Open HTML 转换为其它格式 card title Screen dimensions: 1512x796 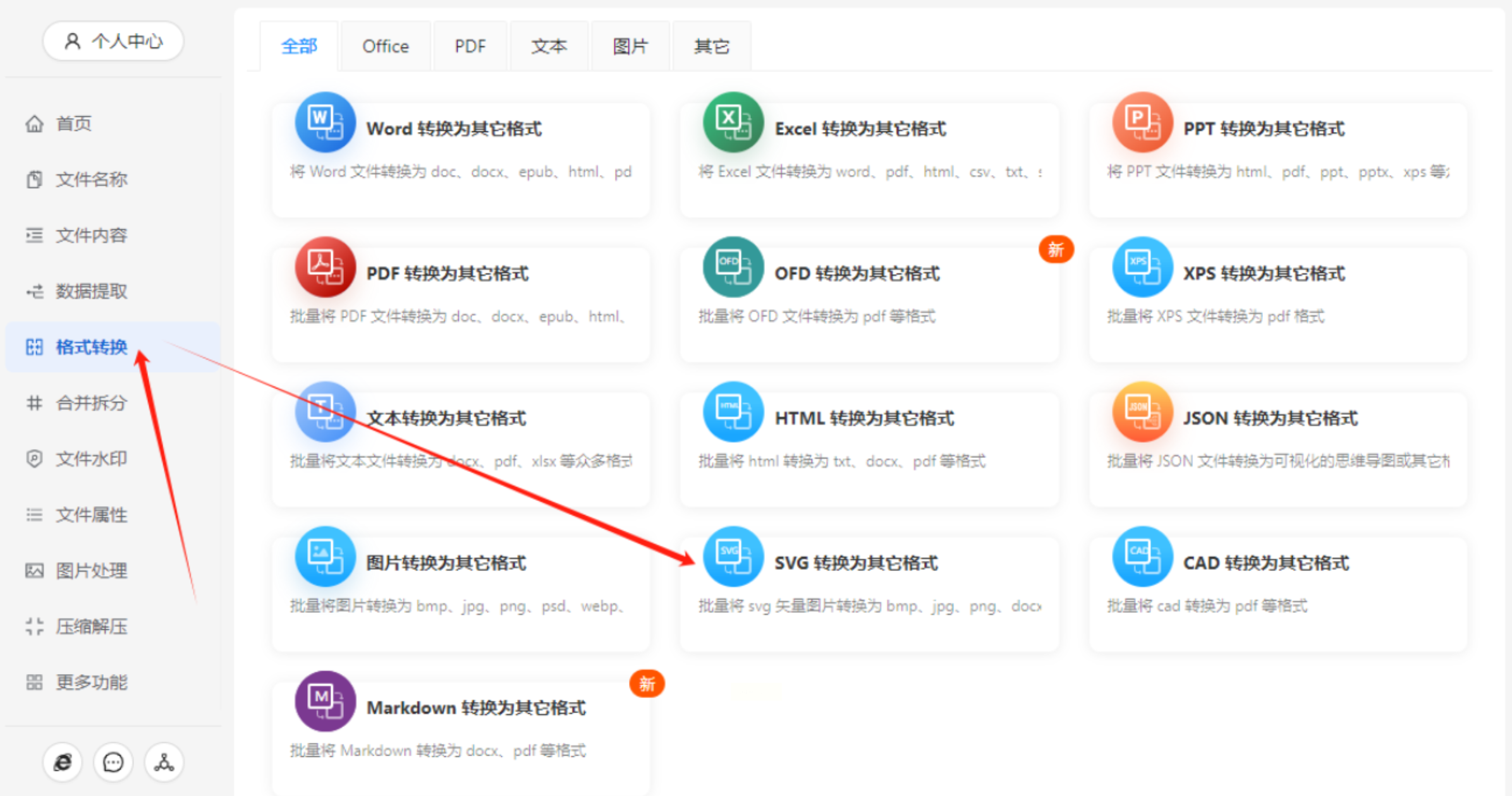pyautogui.click(x=863, y=418)
